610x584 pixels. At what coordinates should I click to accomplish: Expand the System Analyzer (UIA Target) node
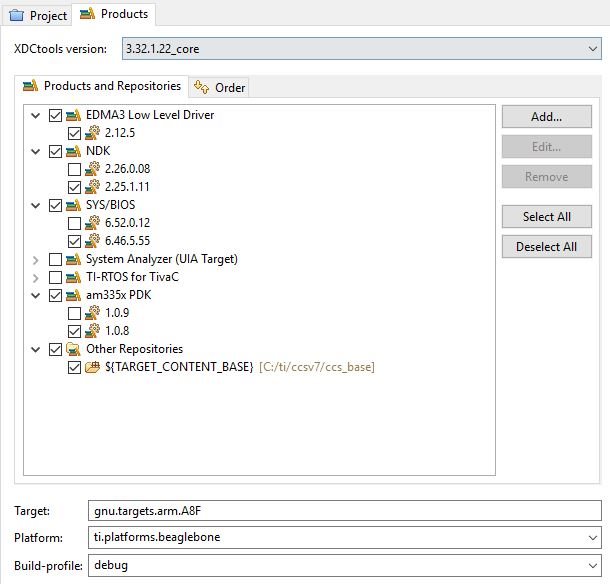point(35,260)
